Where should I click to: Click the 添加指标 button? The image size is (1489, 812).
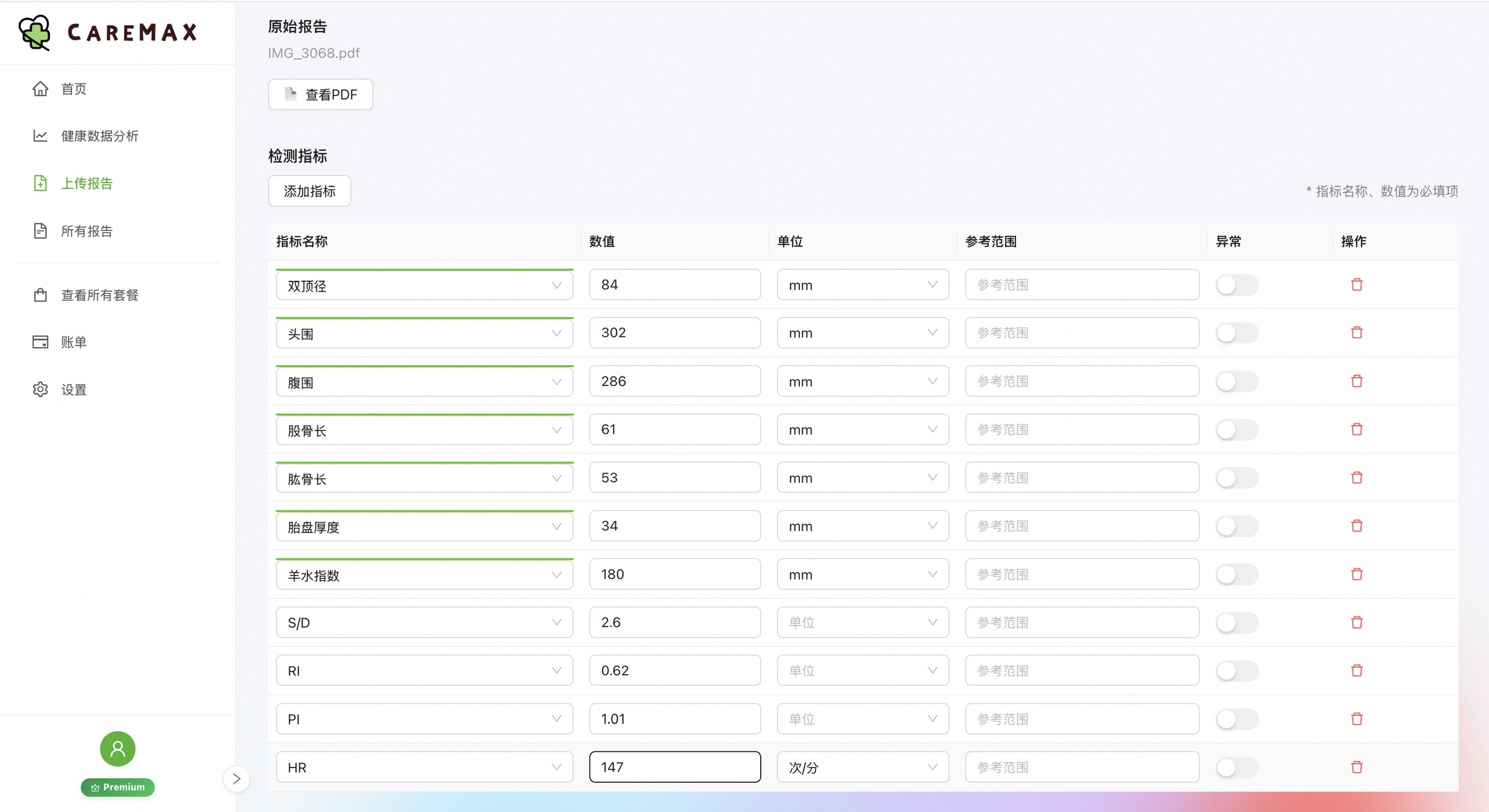[309, 191]
